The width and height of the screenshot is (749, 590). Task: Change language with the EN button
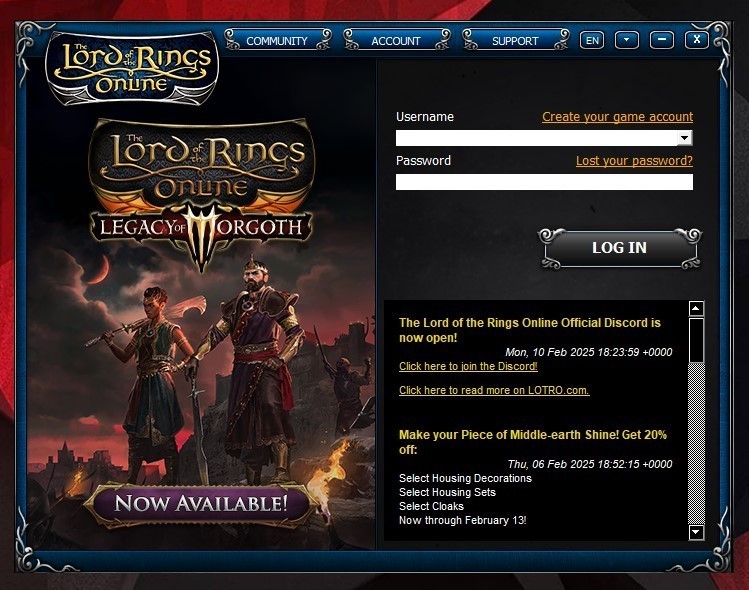pos(592,40)
